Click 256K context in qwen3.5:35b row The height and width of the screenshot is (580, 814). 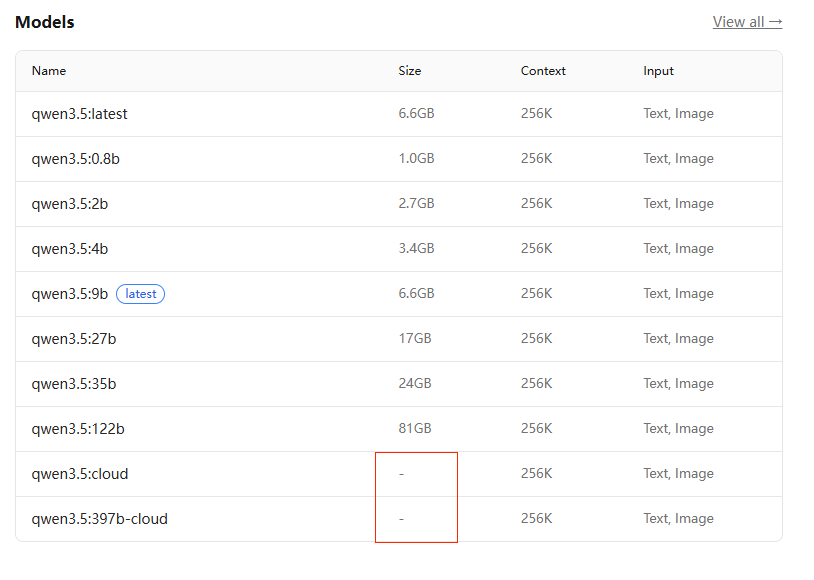[x=536, y=383]
